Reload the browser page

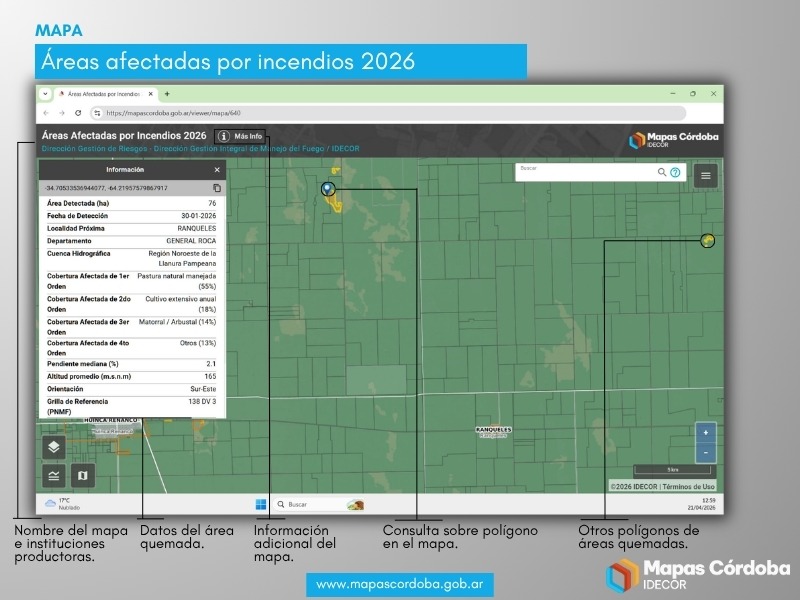pyautogui.click(x=79, y=113)
